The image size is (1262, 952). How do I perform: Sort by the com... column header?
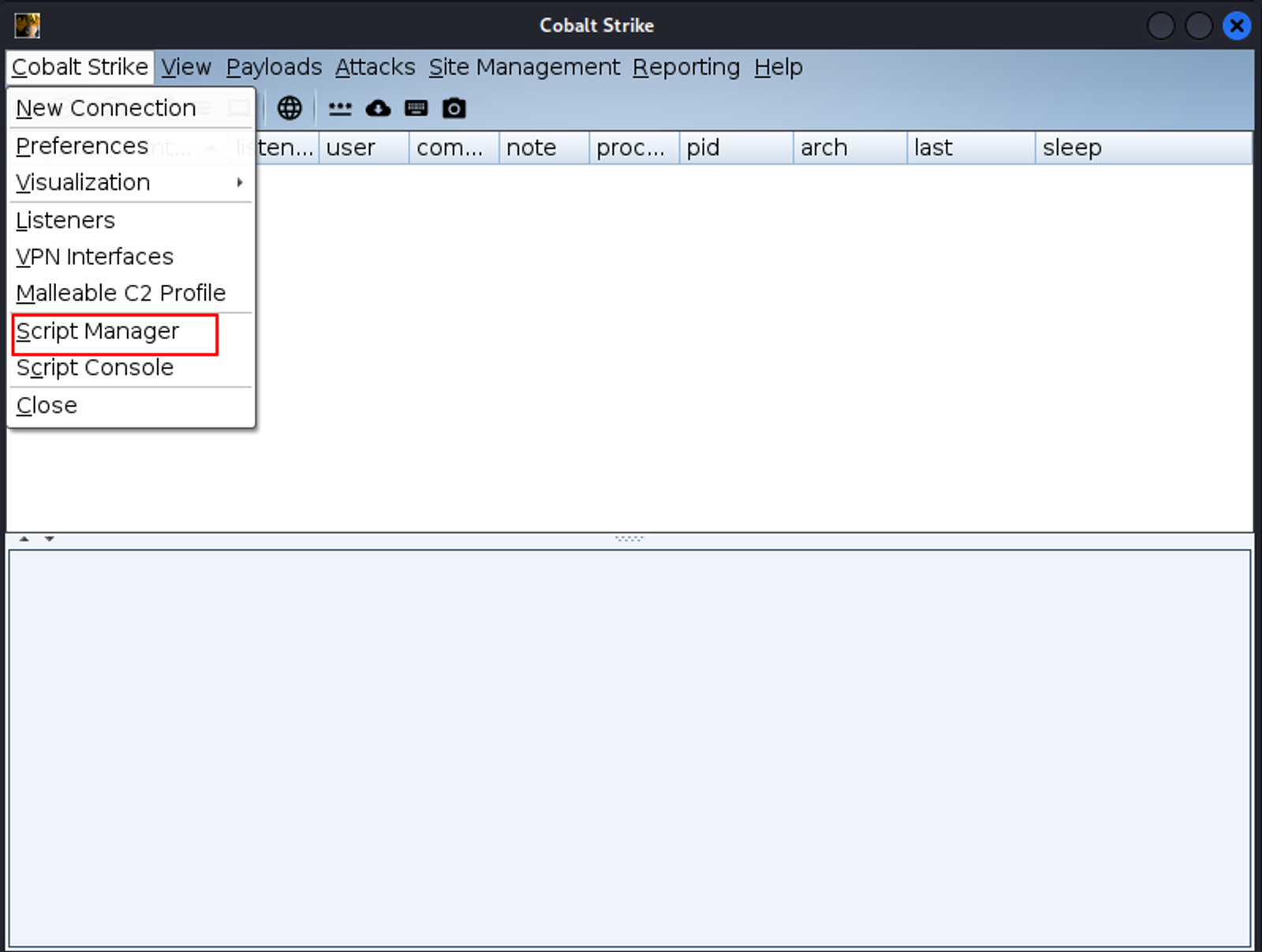[454, 147]
